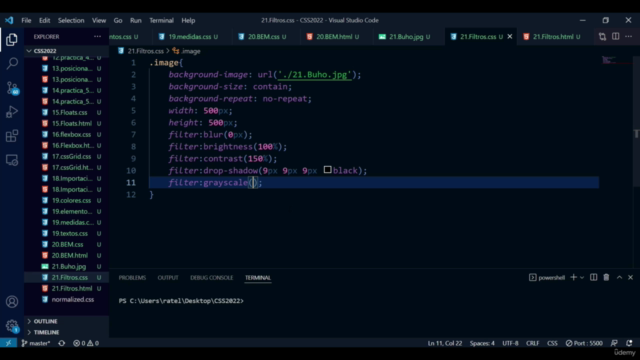Viewport: 640px width, 360px height.
Task: Open the Edit menu
Action: (x=44, y=20)
